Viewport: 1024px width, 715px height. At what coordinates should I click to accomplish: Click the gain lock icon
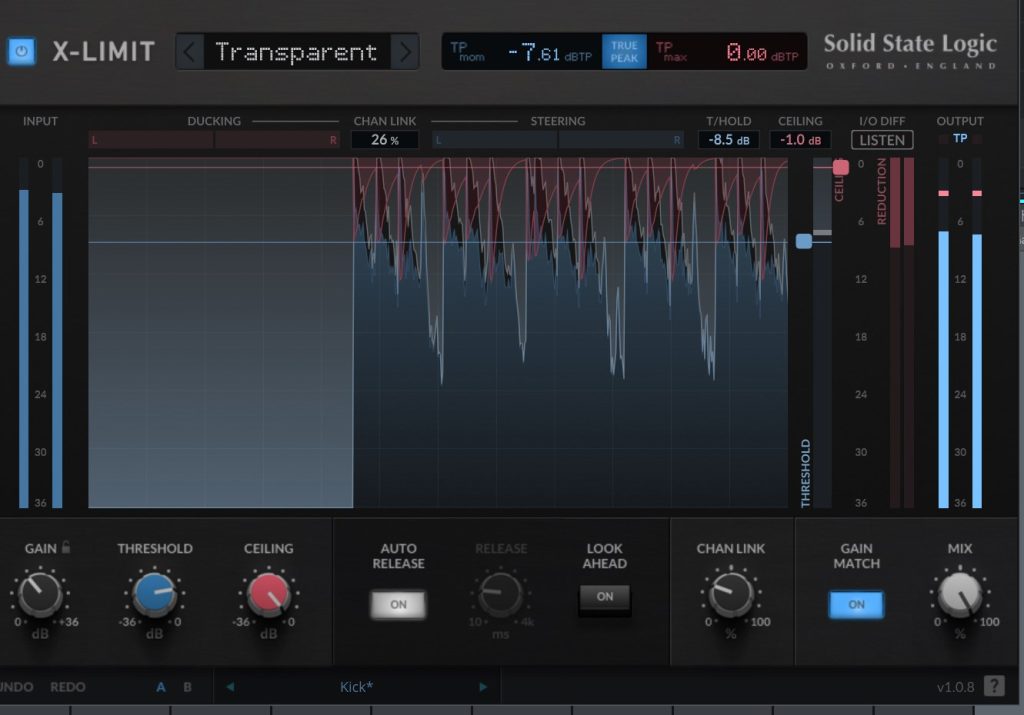coord(66,548)
